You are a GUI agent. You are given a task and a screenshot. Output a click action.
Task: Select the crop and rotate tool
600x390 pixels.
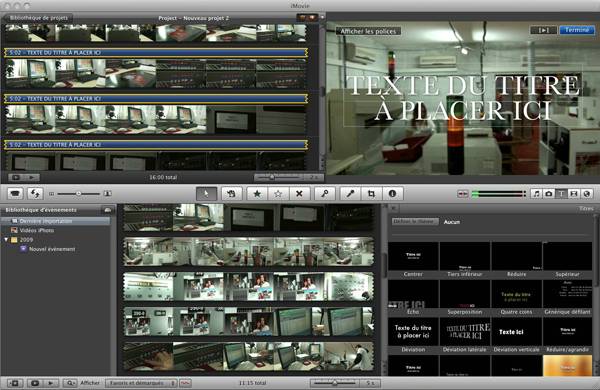[371, 194]
